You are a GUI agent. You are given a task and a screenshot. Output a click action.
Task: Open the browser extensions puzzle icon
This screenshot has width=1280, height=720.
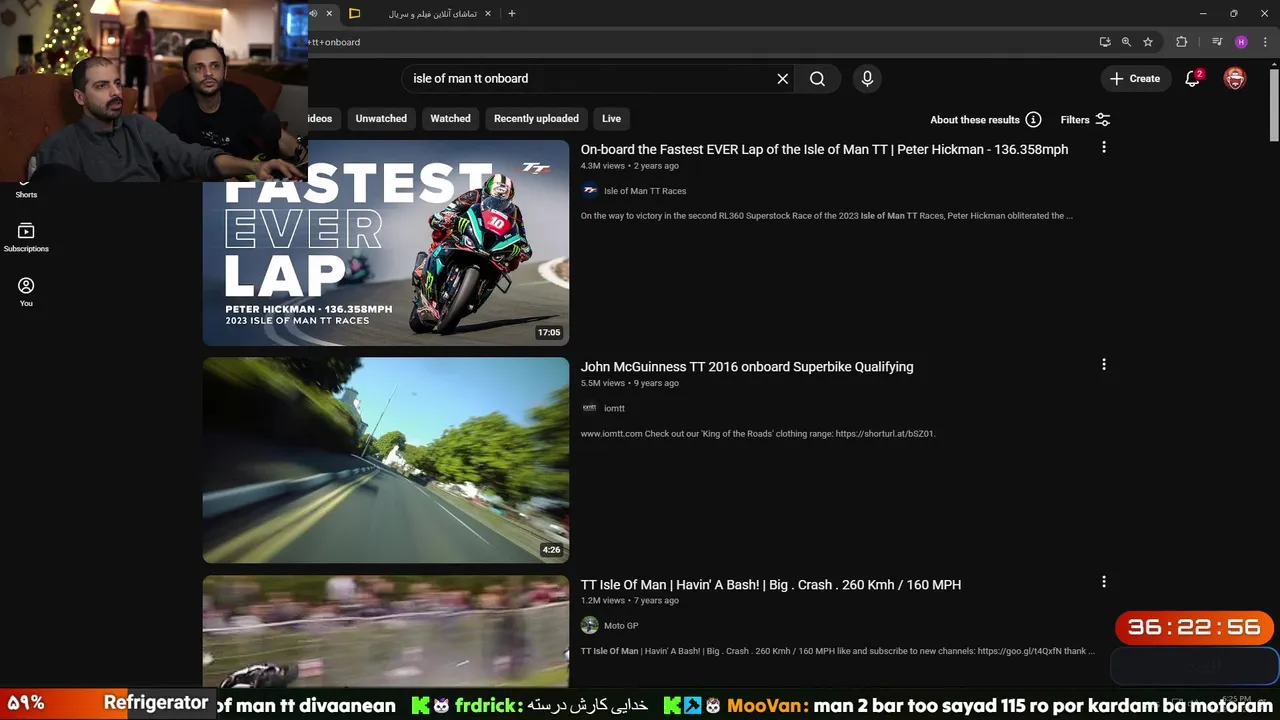(1182, 42)
